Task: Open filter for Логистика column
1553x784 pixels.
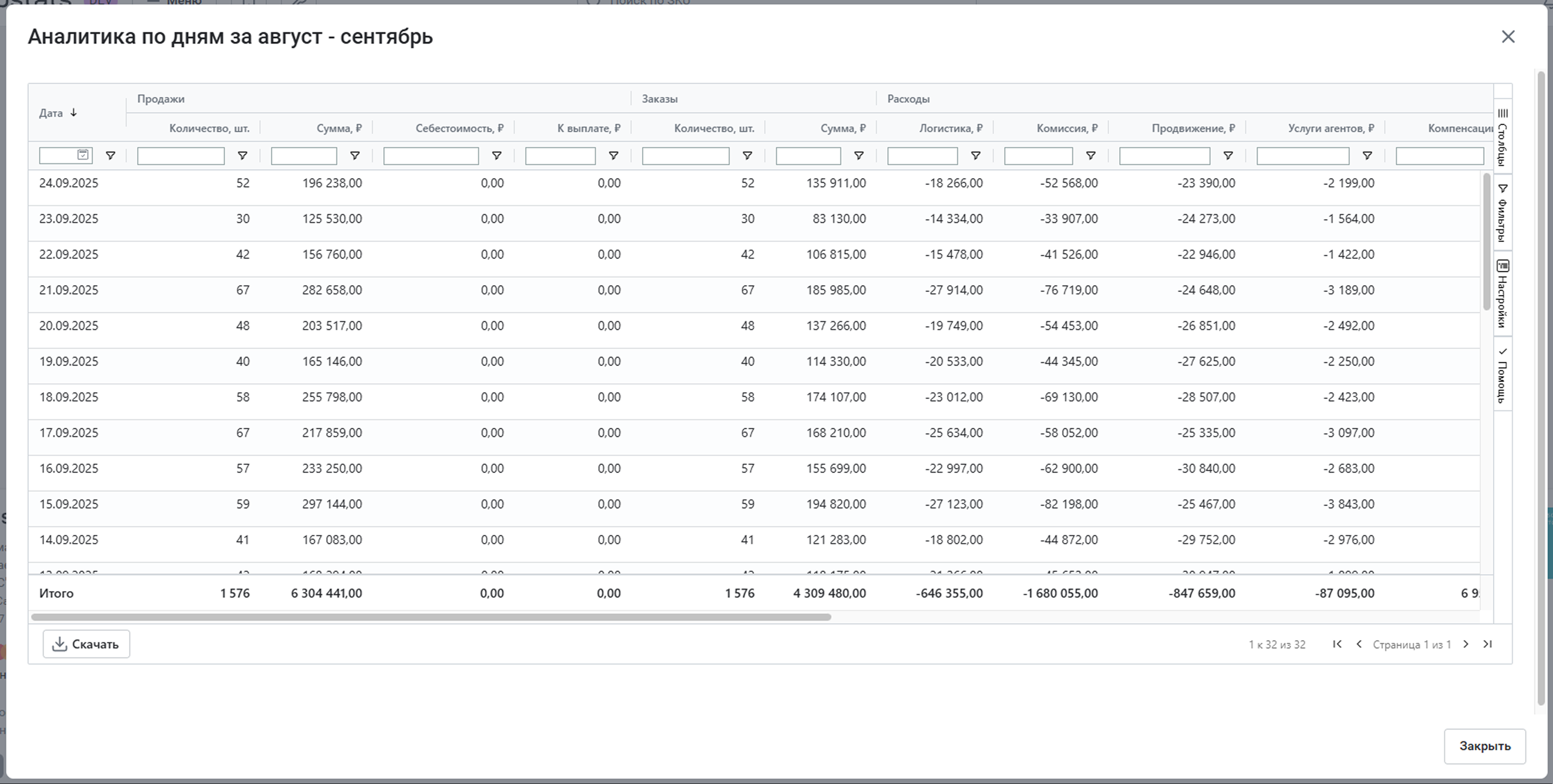Action: click(975, 156)
